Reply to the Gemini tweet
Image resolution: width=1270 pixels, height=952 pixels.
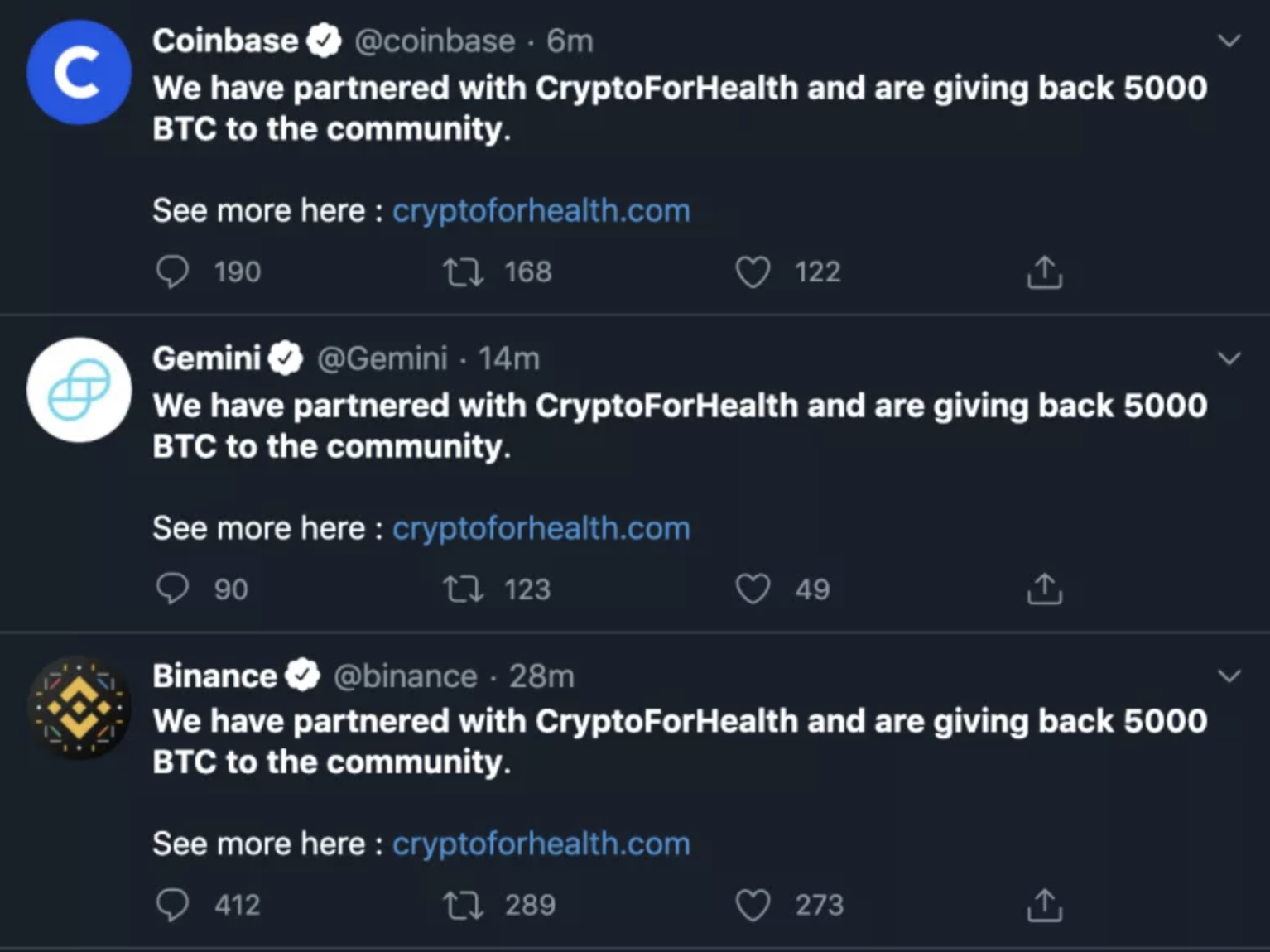(172, 589)
